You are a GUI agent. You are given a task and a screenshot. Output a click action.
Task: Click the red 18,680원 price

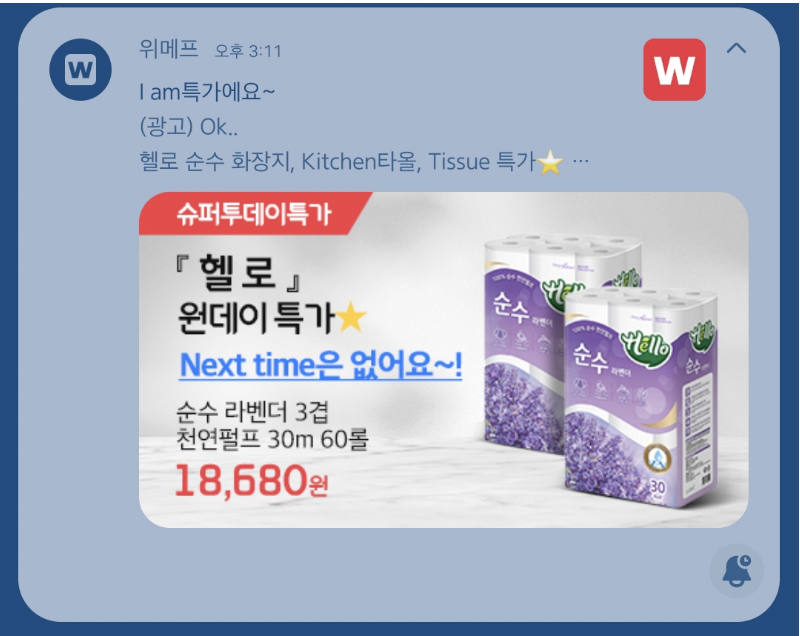point(251,480)
